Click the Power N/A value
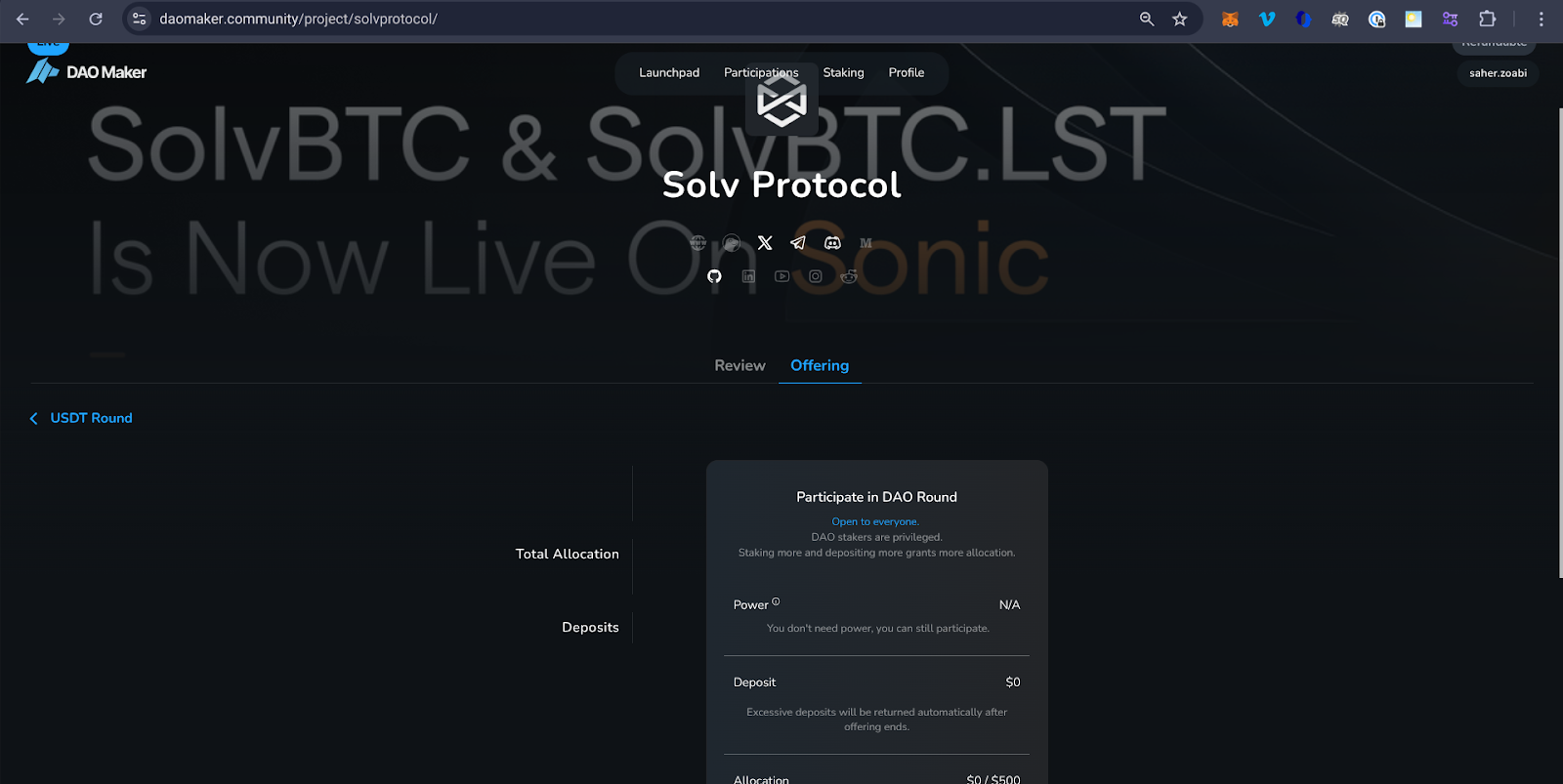The width and height of the screenshot is (1563, 784). [x=1009, y=605]
